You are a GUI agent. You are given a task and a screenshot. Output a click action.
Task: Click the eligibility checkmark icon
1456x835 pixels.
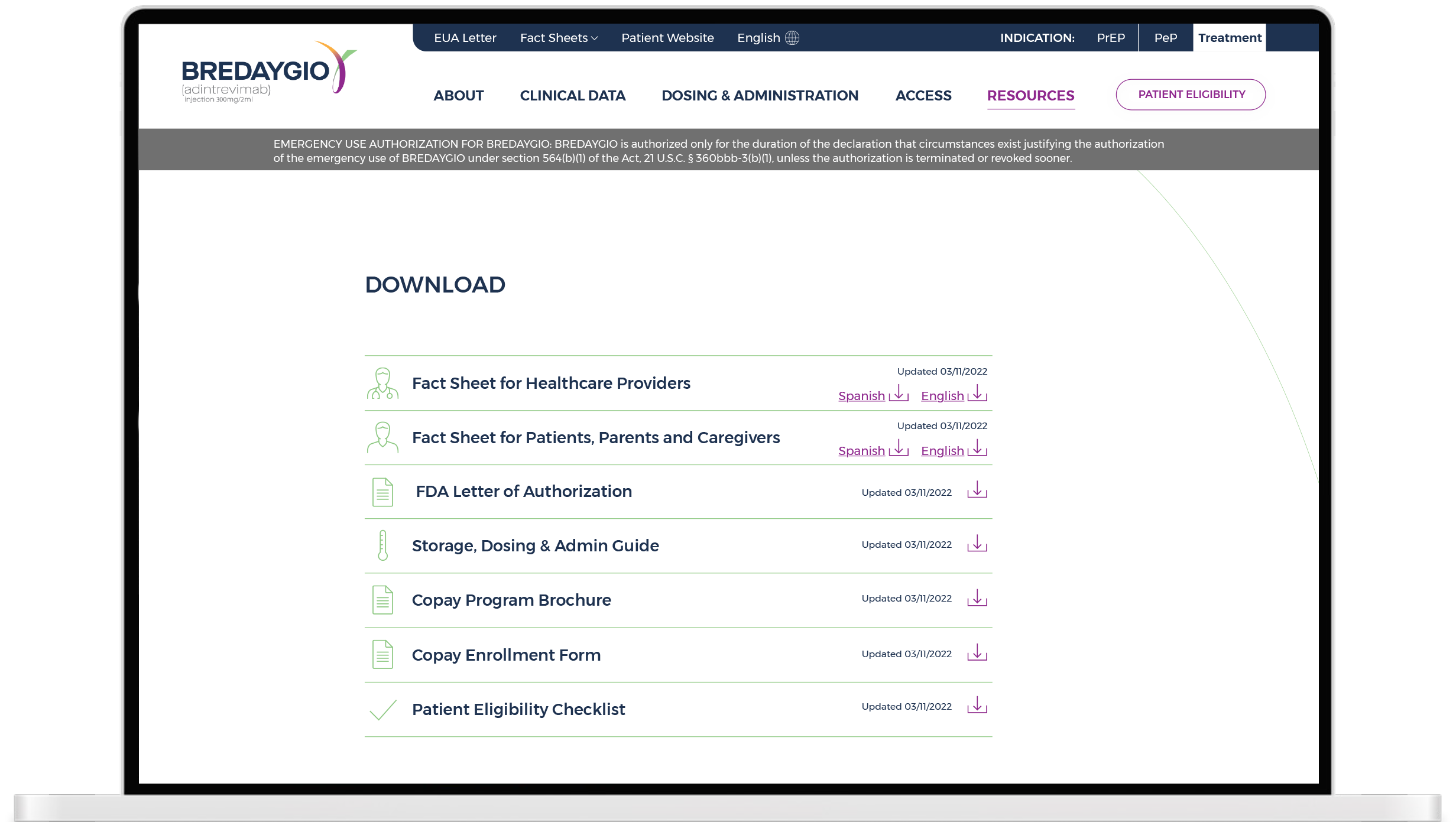tap(382, 710)
